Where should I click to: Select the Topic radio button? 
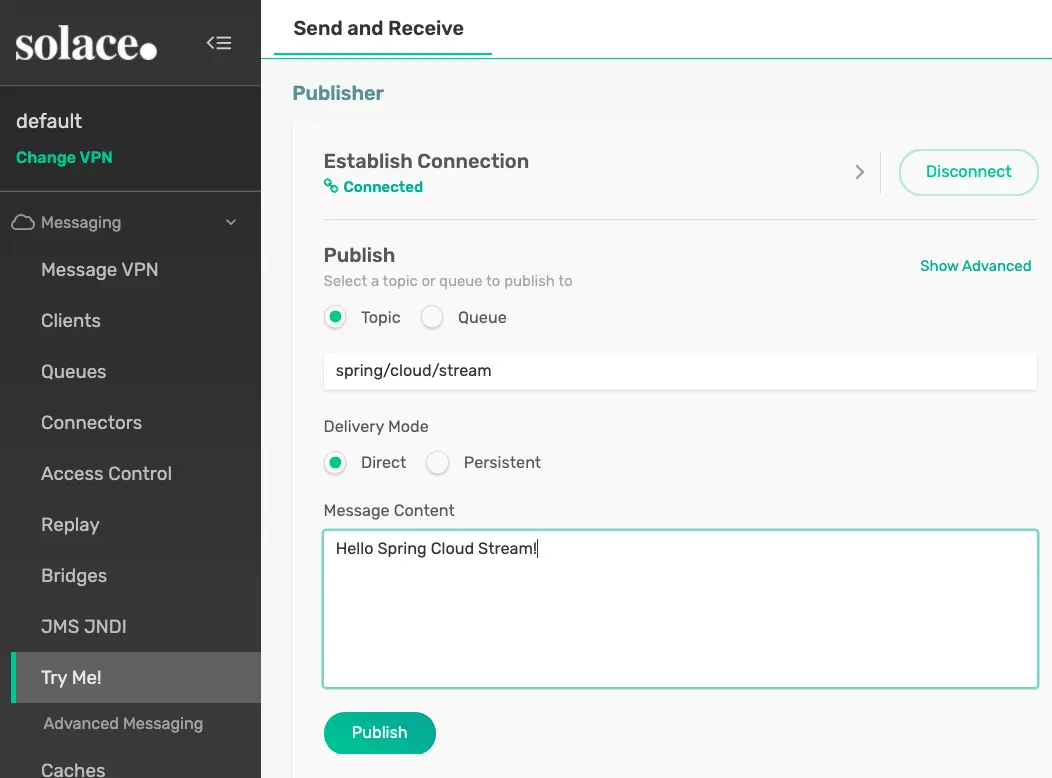[335, 317]
